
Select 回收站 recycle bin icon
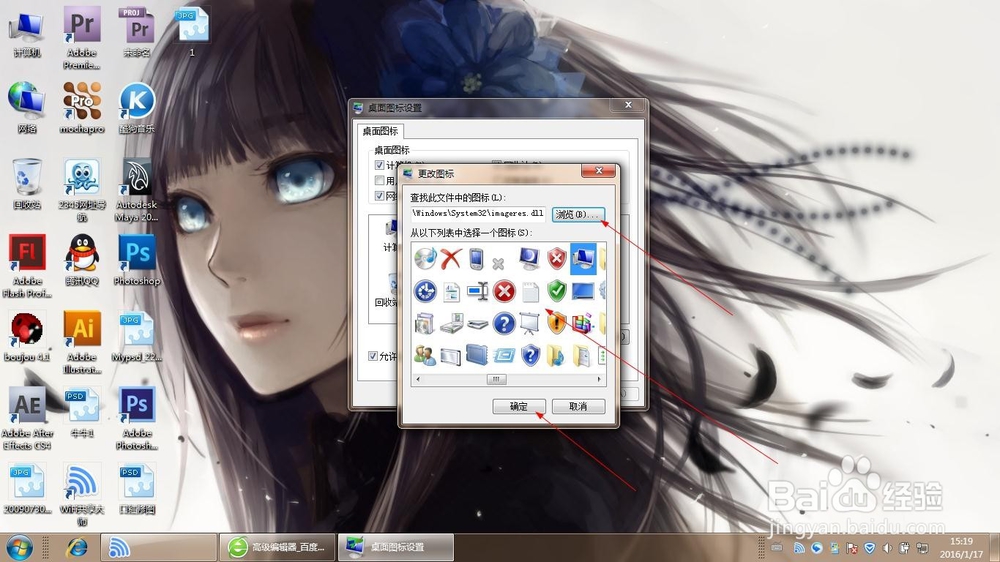pos(27,184)
